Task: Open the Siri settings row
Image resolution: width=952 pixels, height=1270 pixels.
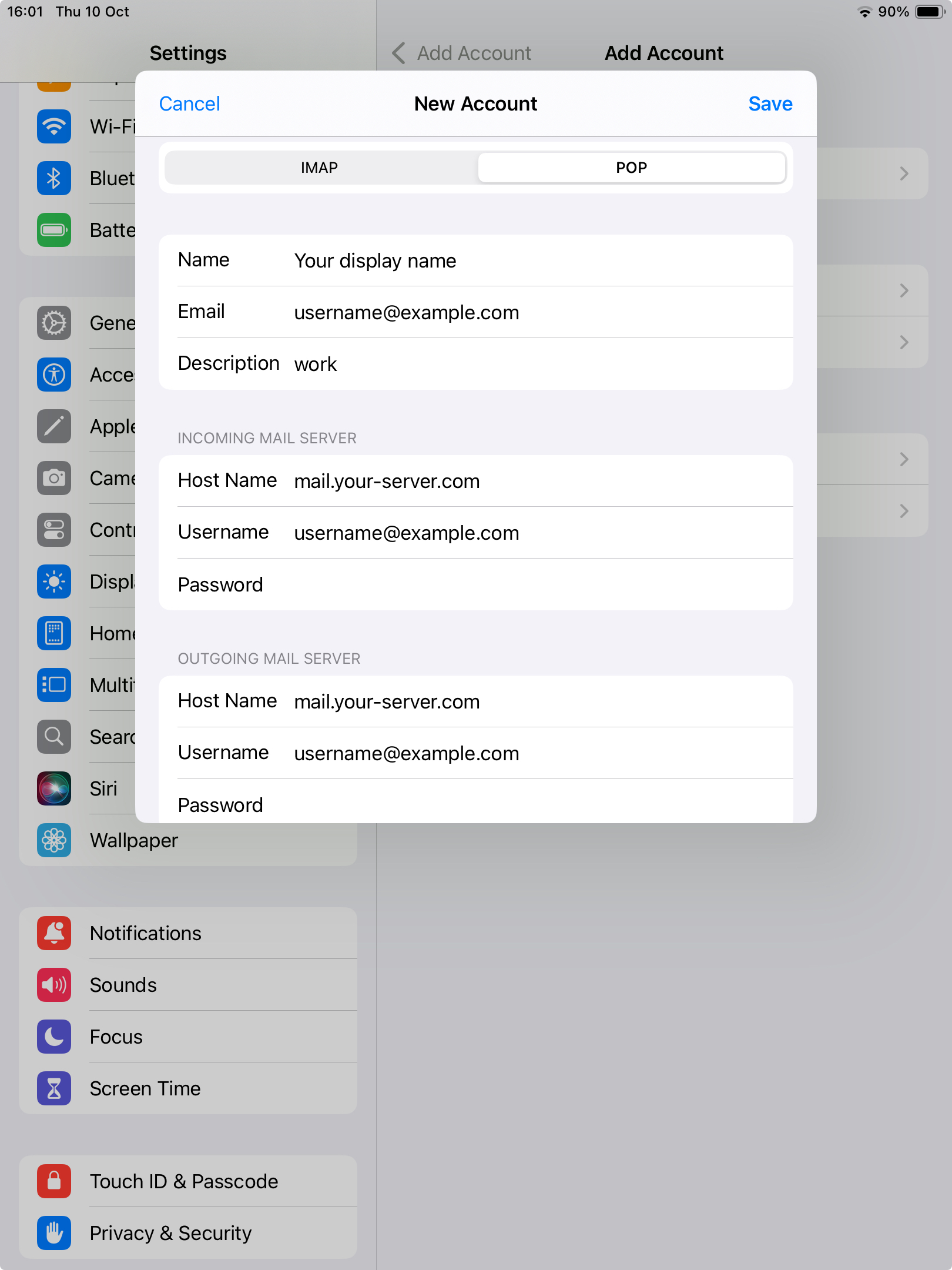Action: tap(77, 788)
